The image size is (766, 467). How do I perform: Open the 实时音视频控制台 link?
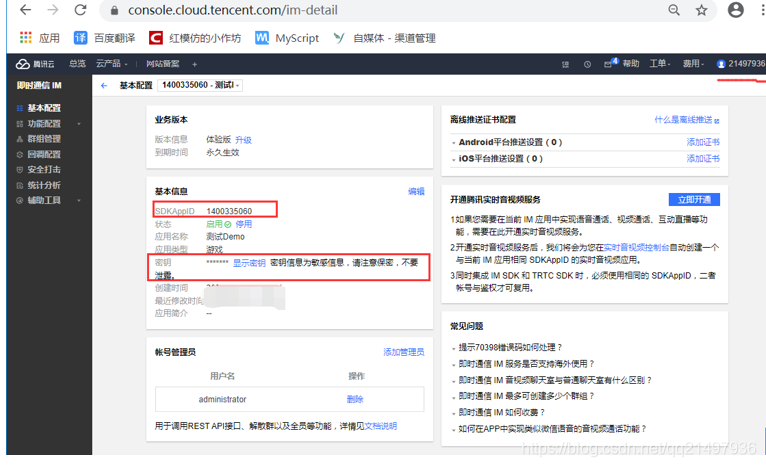click(636, 247)
